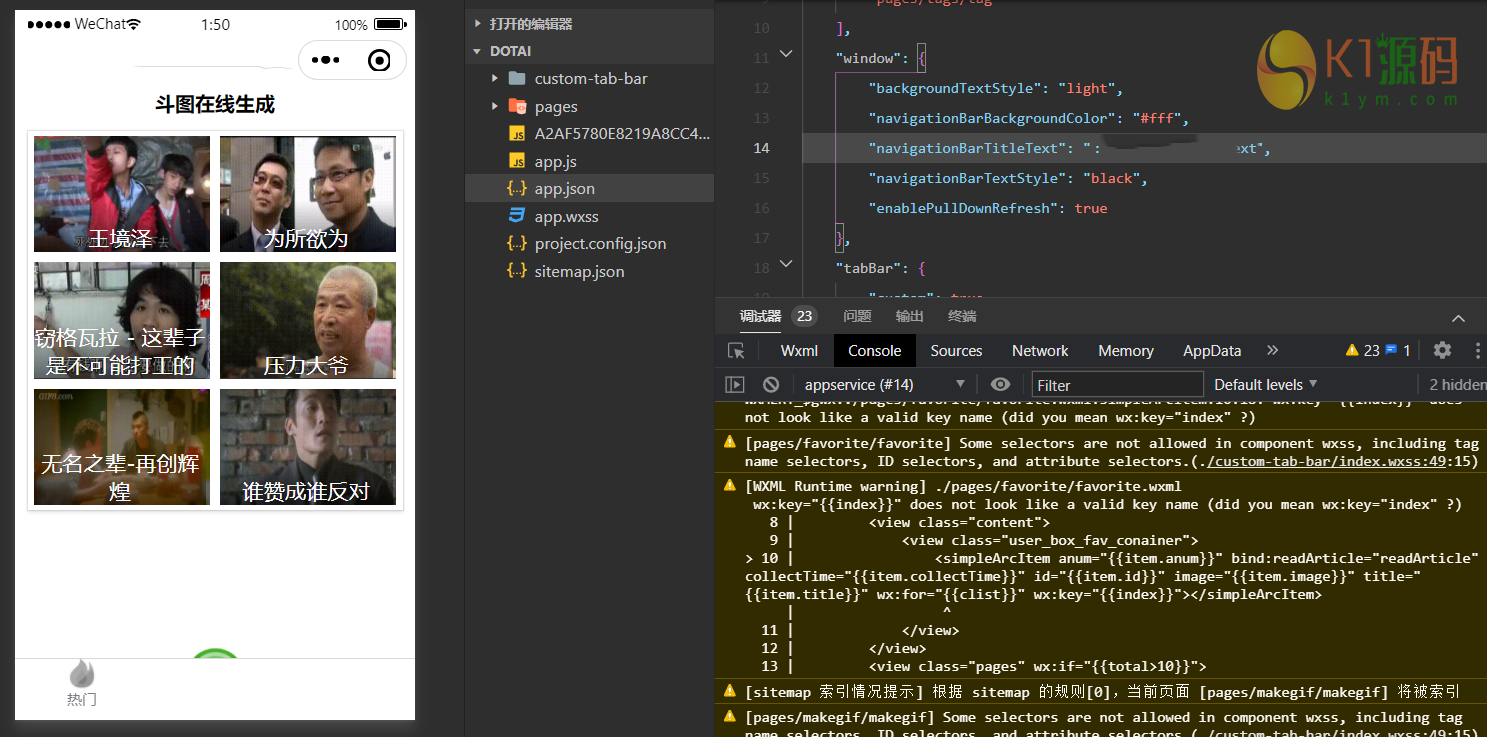Click the flame icon on the 热门 tab

pyautogui.click(x=82, y=674)
